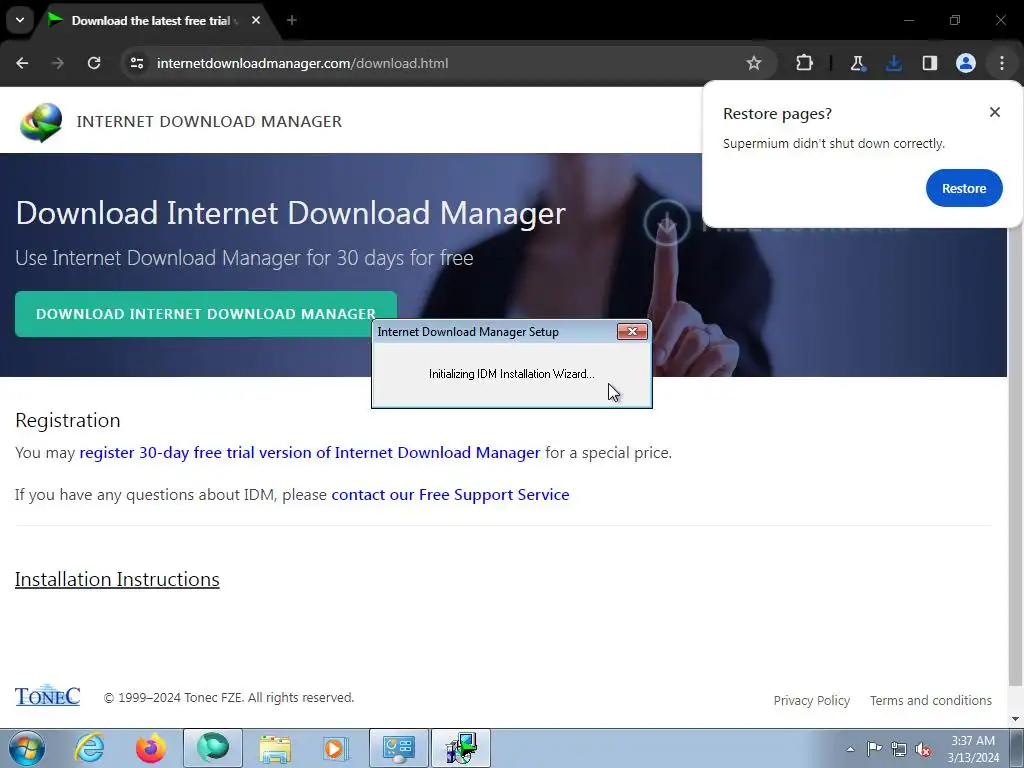Open the side panel icon
This screenshot has width=1024, height=768.
tap(930, 63)
